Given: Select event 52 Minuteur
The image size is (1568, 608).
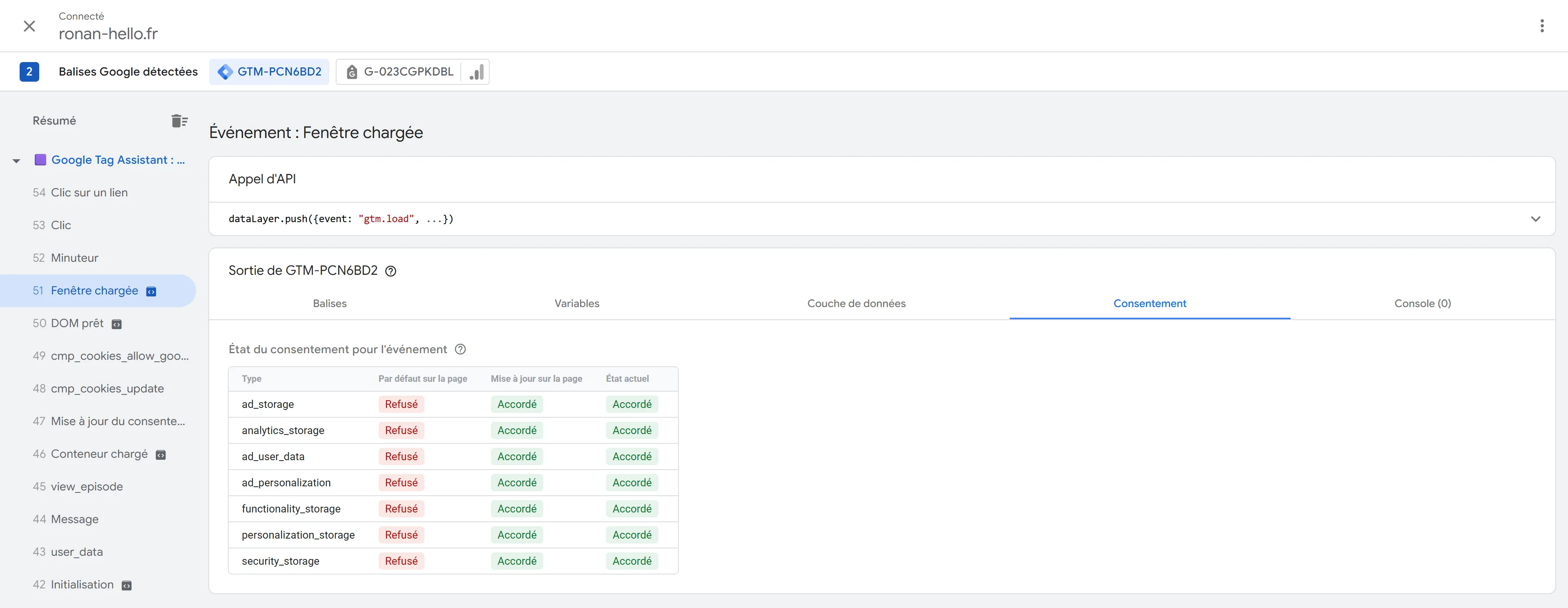Looking at the screenshot, I should (98, 258).
